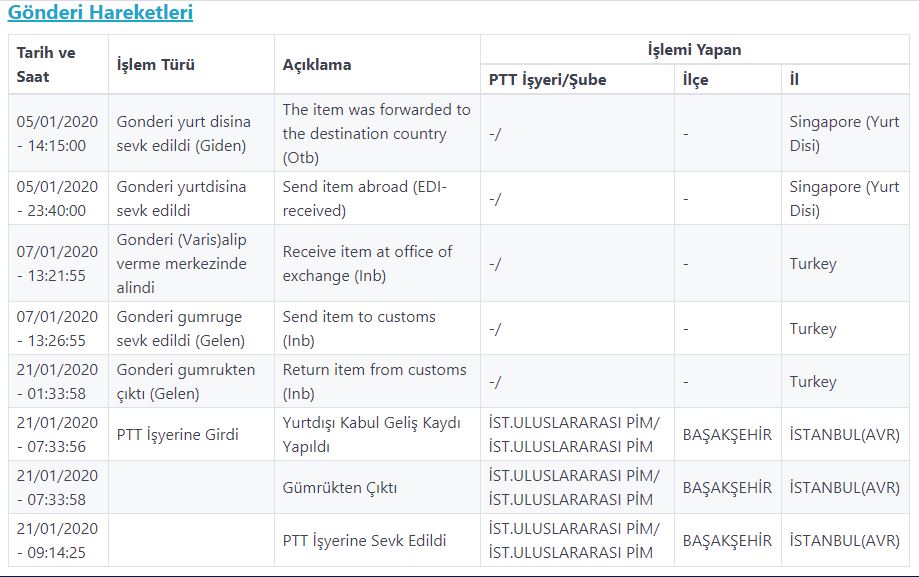Click the 21/01/2020 - 09:14:25 date cell
The image size is (919, 577).
tap(58, 540)
